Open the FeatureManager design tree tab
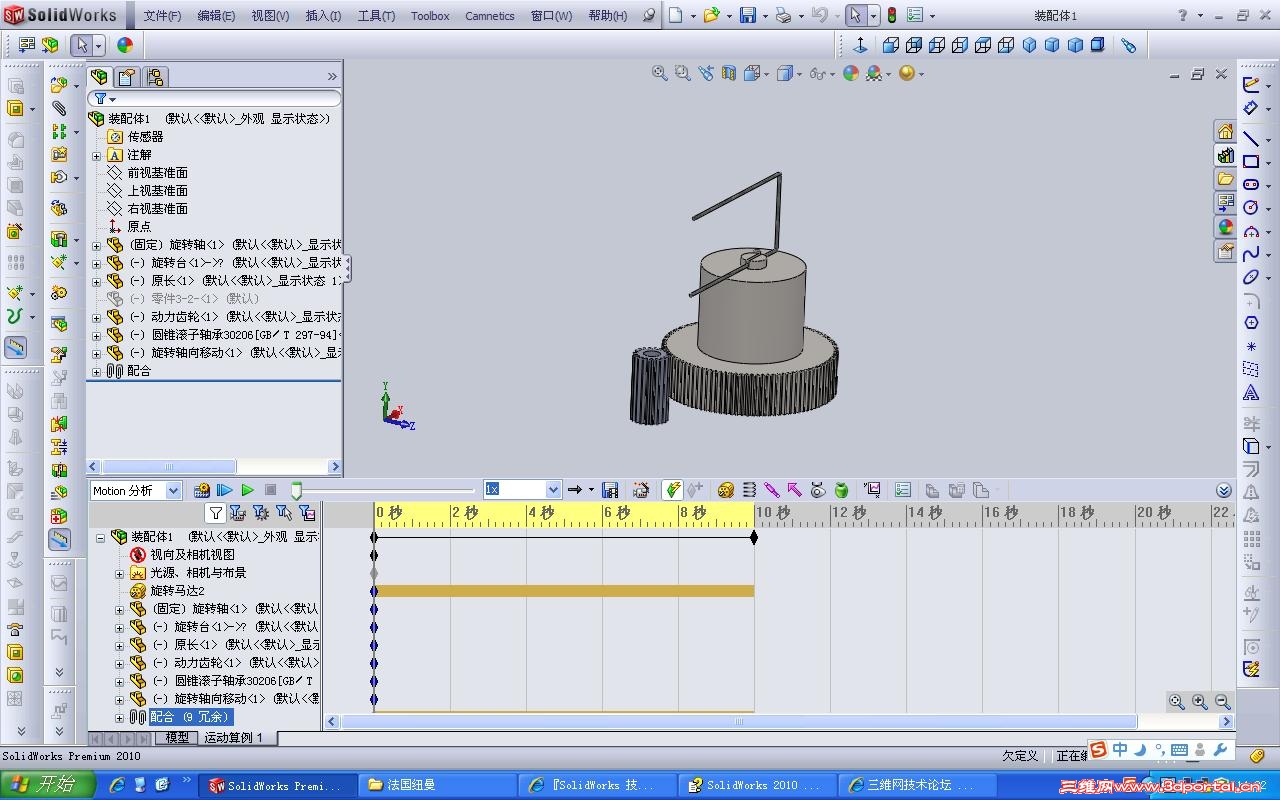Image resolution: width=1280 pixels, height=800 pixels. pos(100,77)
